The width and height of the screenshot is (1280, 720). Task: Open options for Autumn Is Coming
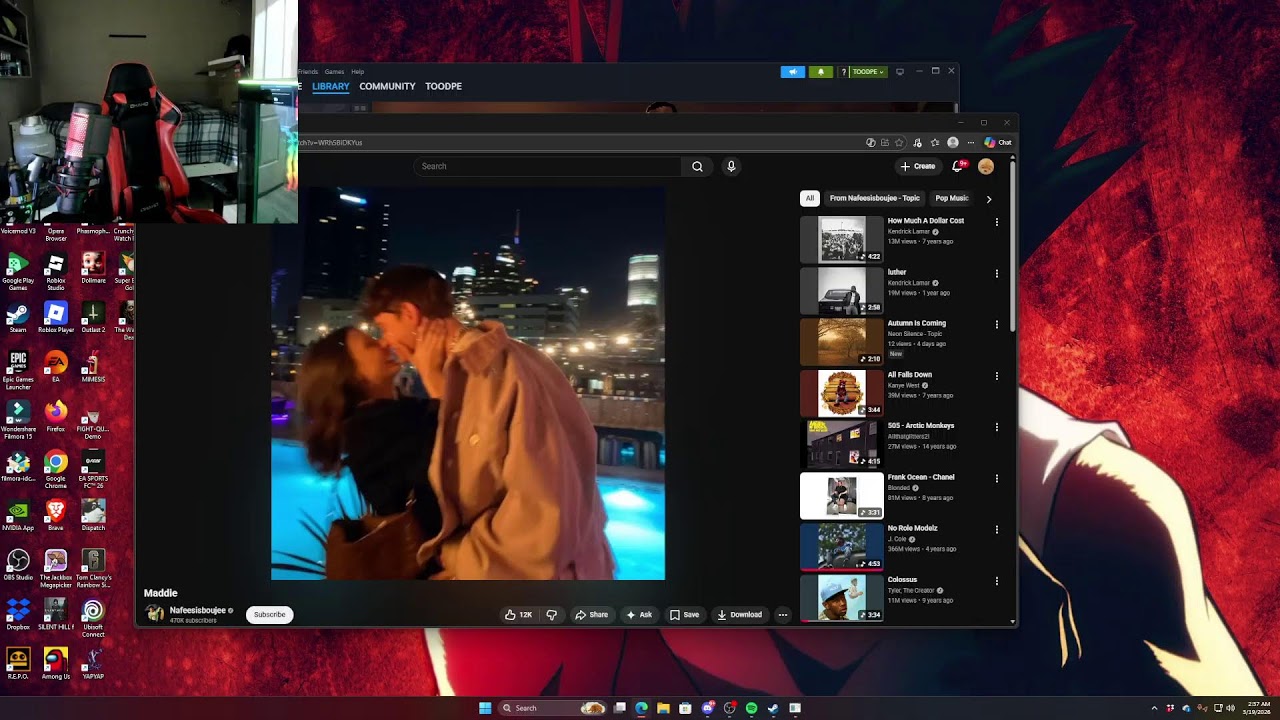[996, 324]
